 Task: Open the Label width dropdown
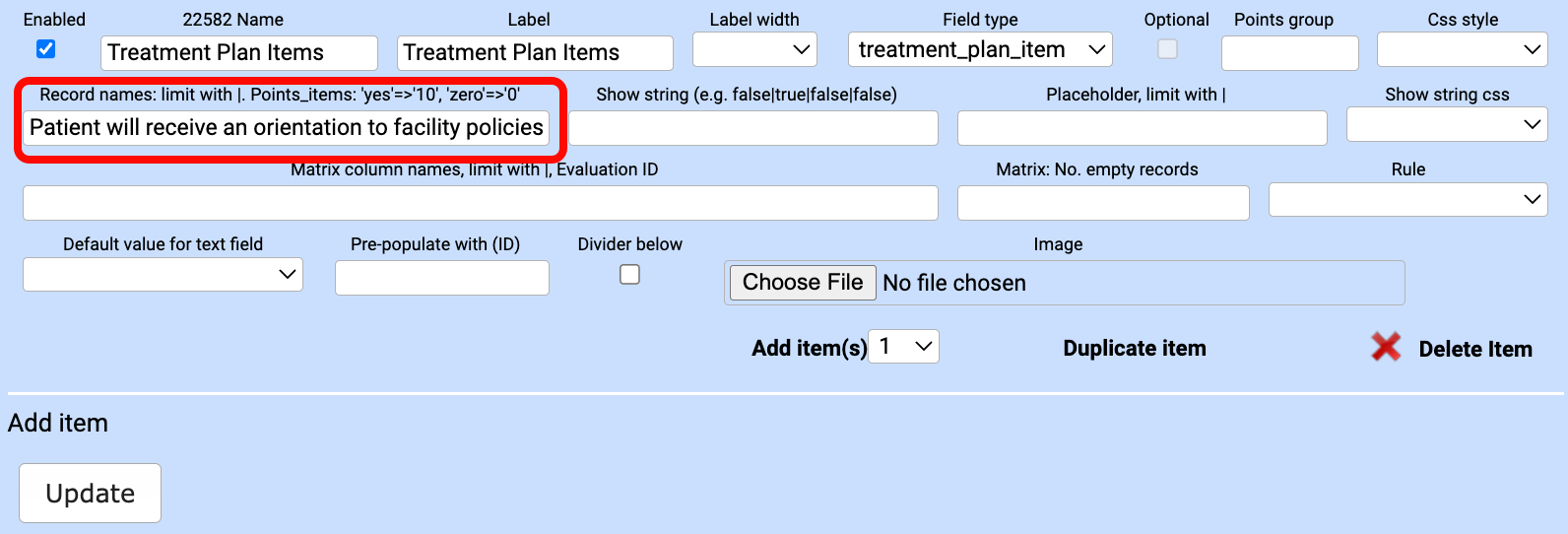(x=754, y=49)
